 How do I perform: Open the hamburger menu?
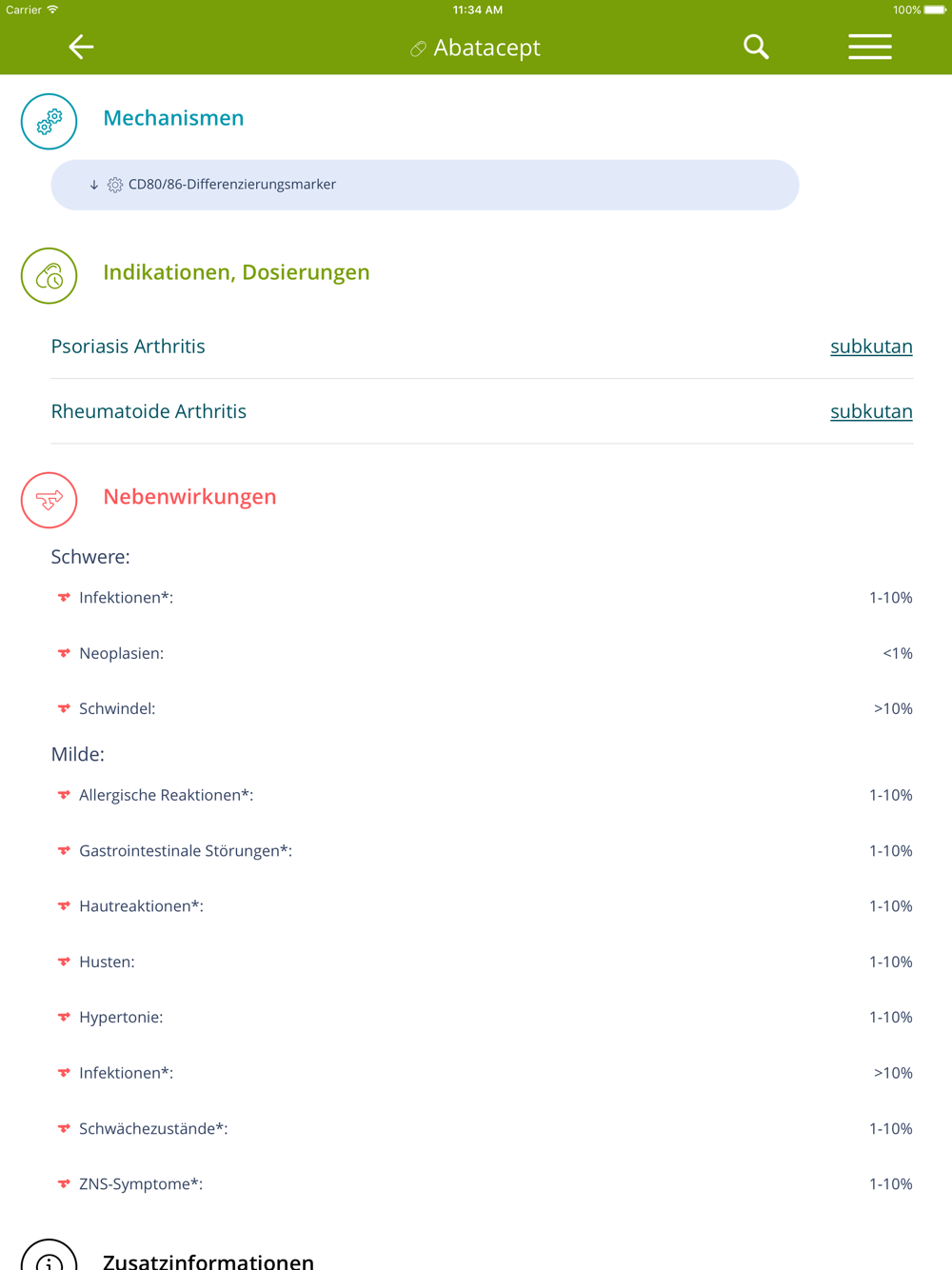(870, 47)
